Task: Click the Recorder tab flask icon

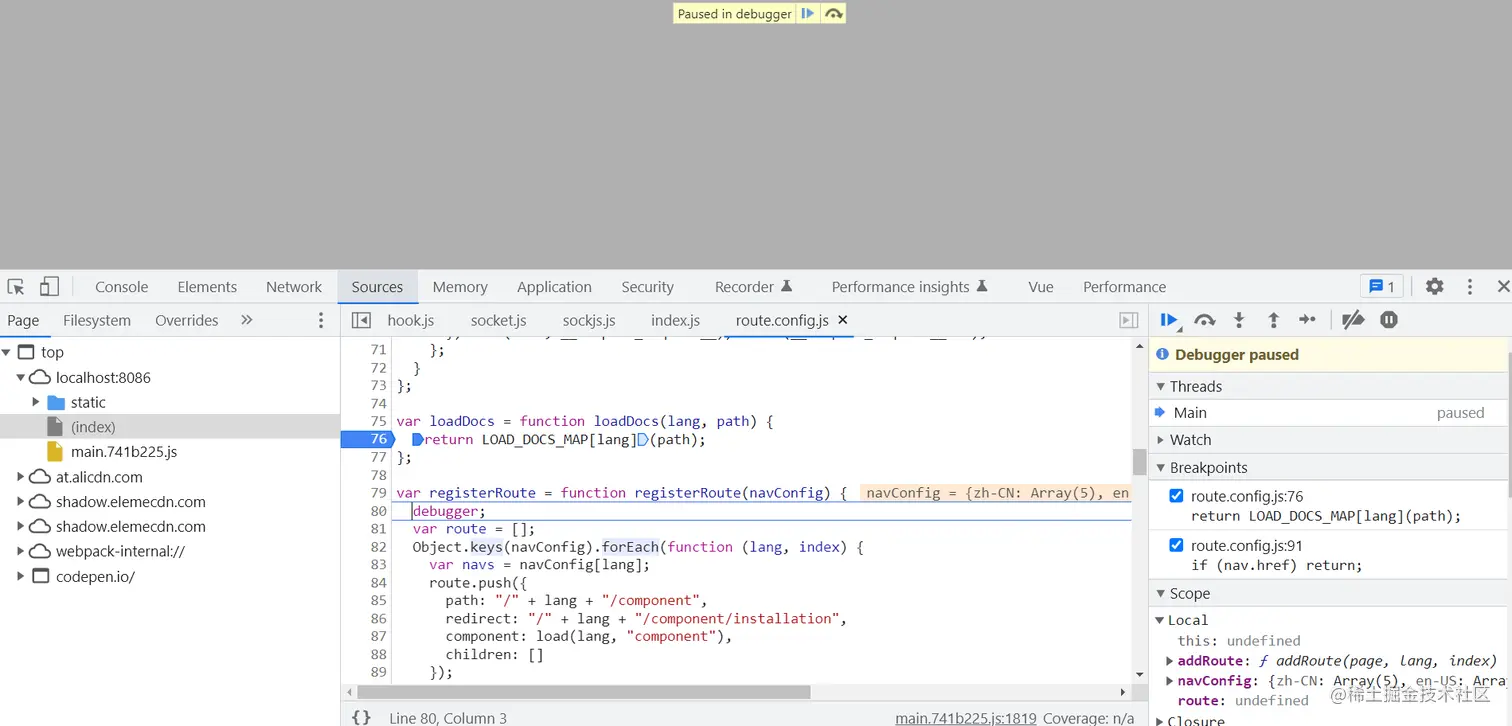Action: (786, 287)
